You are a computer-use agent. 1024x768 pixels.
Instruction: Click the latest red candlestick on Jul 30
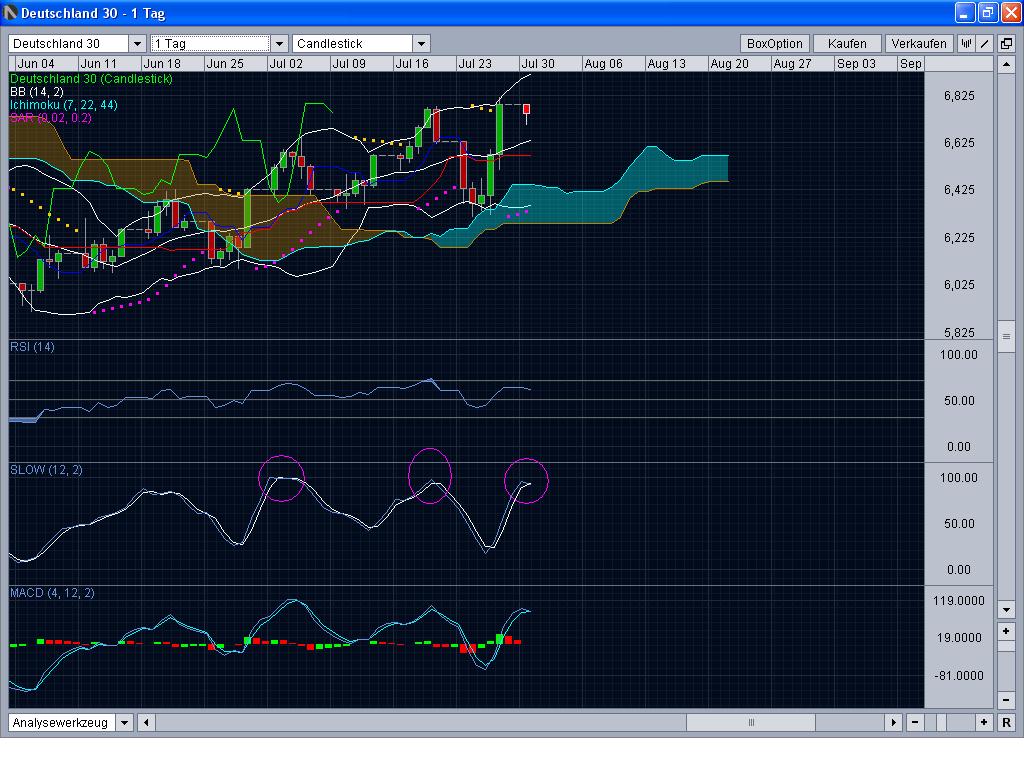[x=526, y=110]
